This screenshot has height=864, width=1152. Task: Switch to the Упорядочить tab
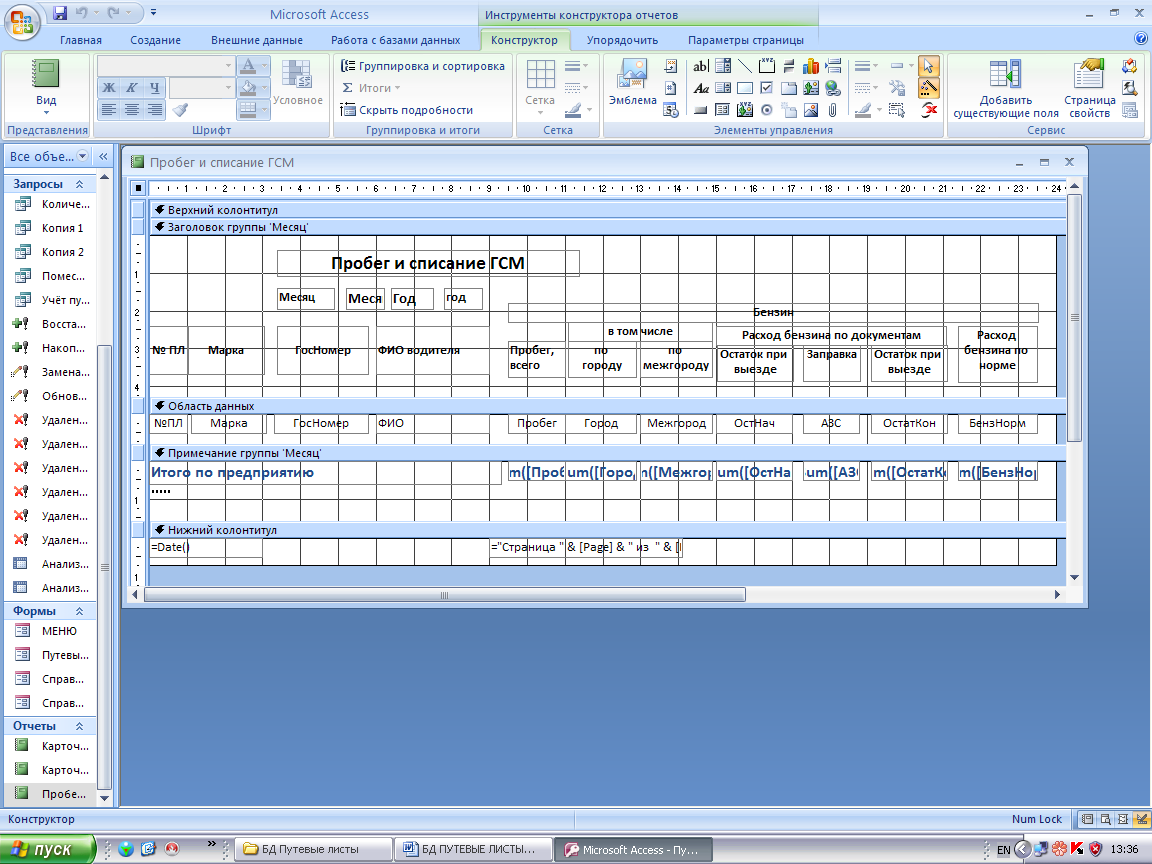coord(622,40)
